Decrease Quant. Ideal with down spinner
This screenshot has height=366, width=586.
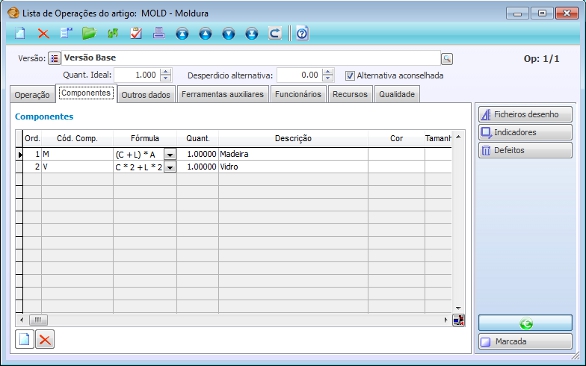click(166, 79)
